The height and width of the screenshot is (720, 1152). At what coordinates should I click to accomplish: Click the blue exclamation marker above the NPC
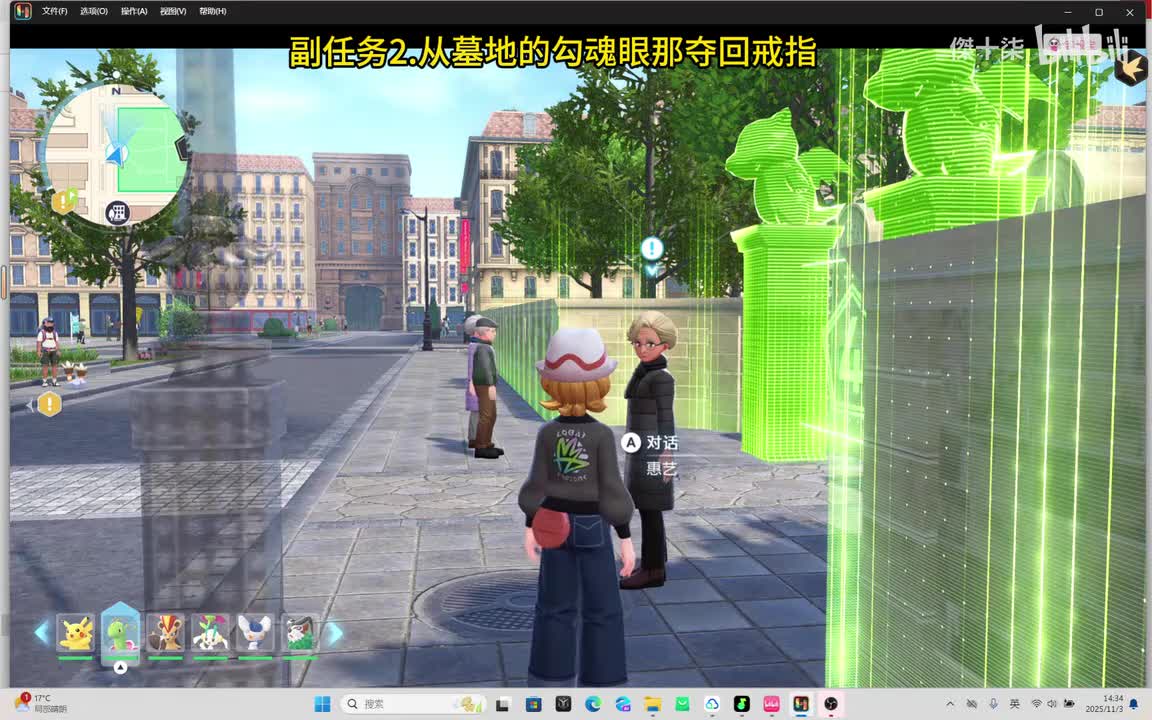point(652,248)
